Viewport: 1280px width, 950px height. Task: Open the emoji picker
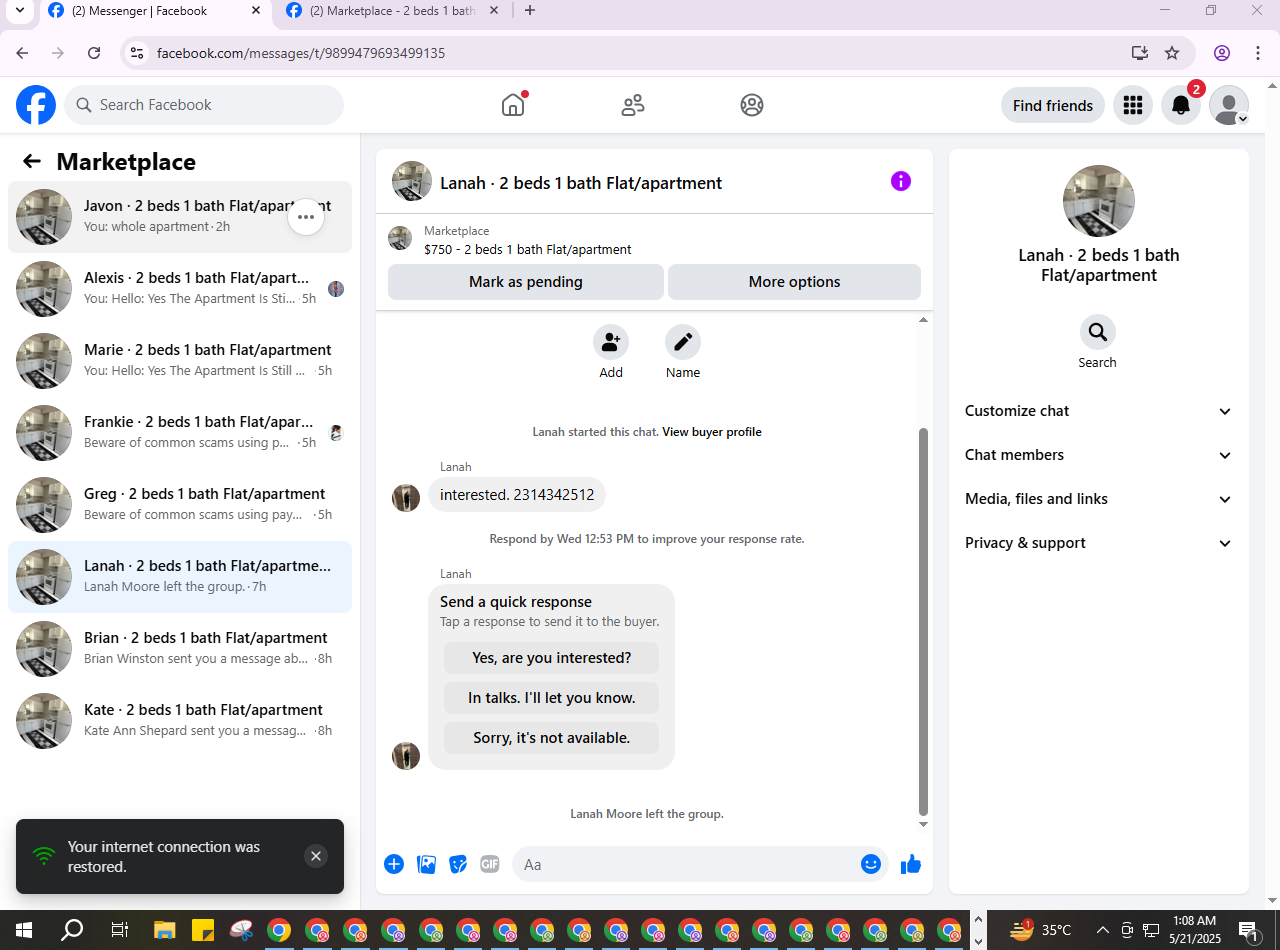coord(871,864)
